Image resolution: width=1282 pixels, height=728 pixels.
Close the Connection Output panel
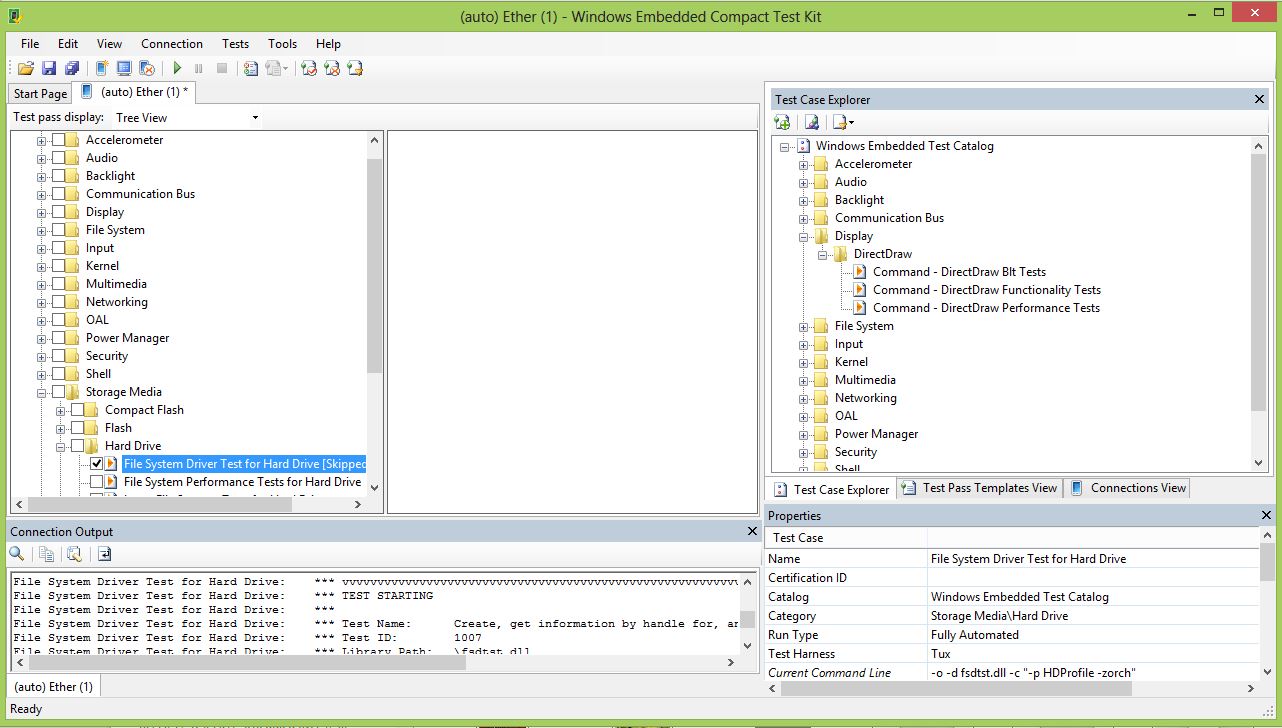[753, 531]
